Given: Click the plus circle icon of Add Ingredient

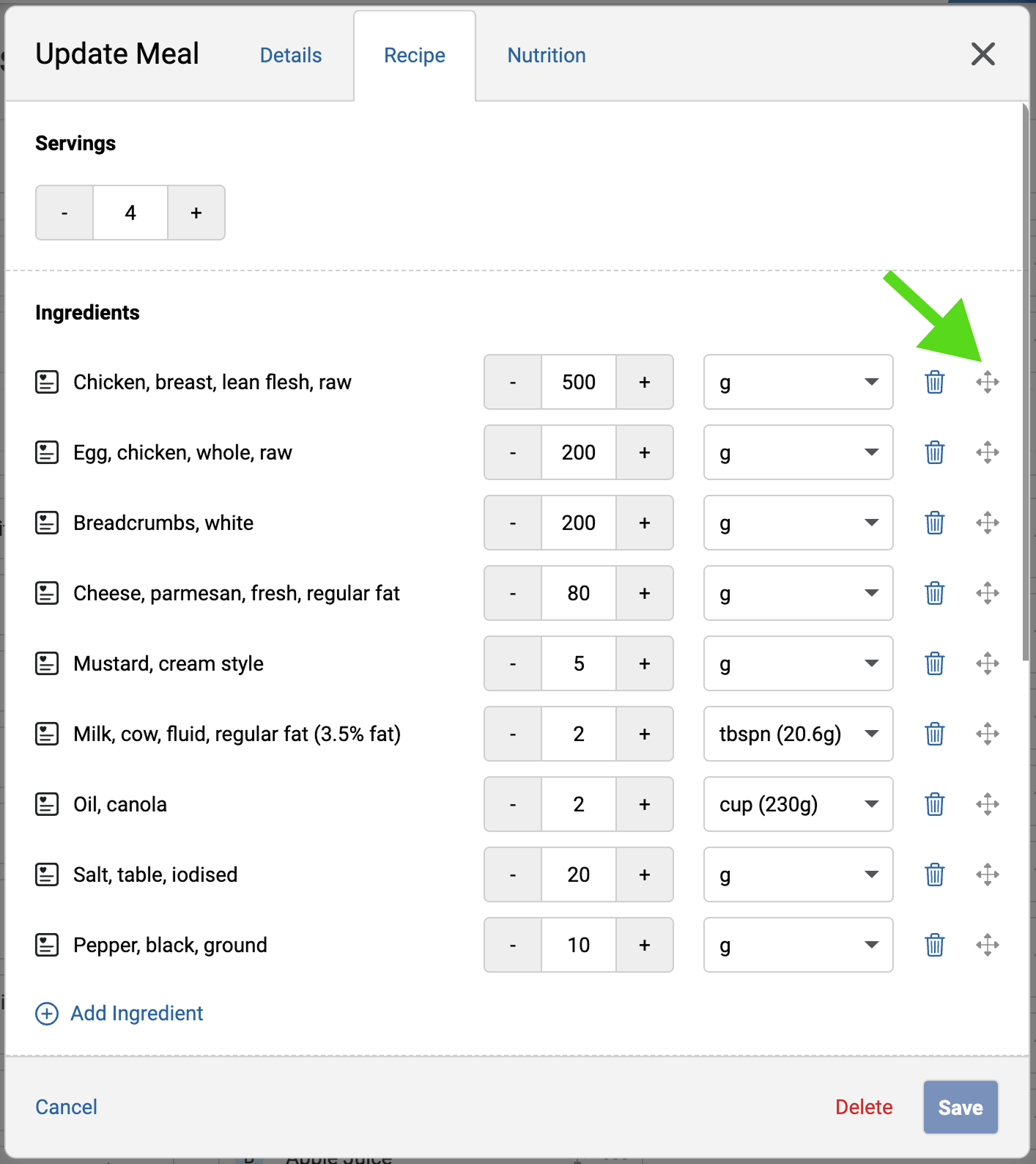Looking at the screenshot, I should point(47,1013).
